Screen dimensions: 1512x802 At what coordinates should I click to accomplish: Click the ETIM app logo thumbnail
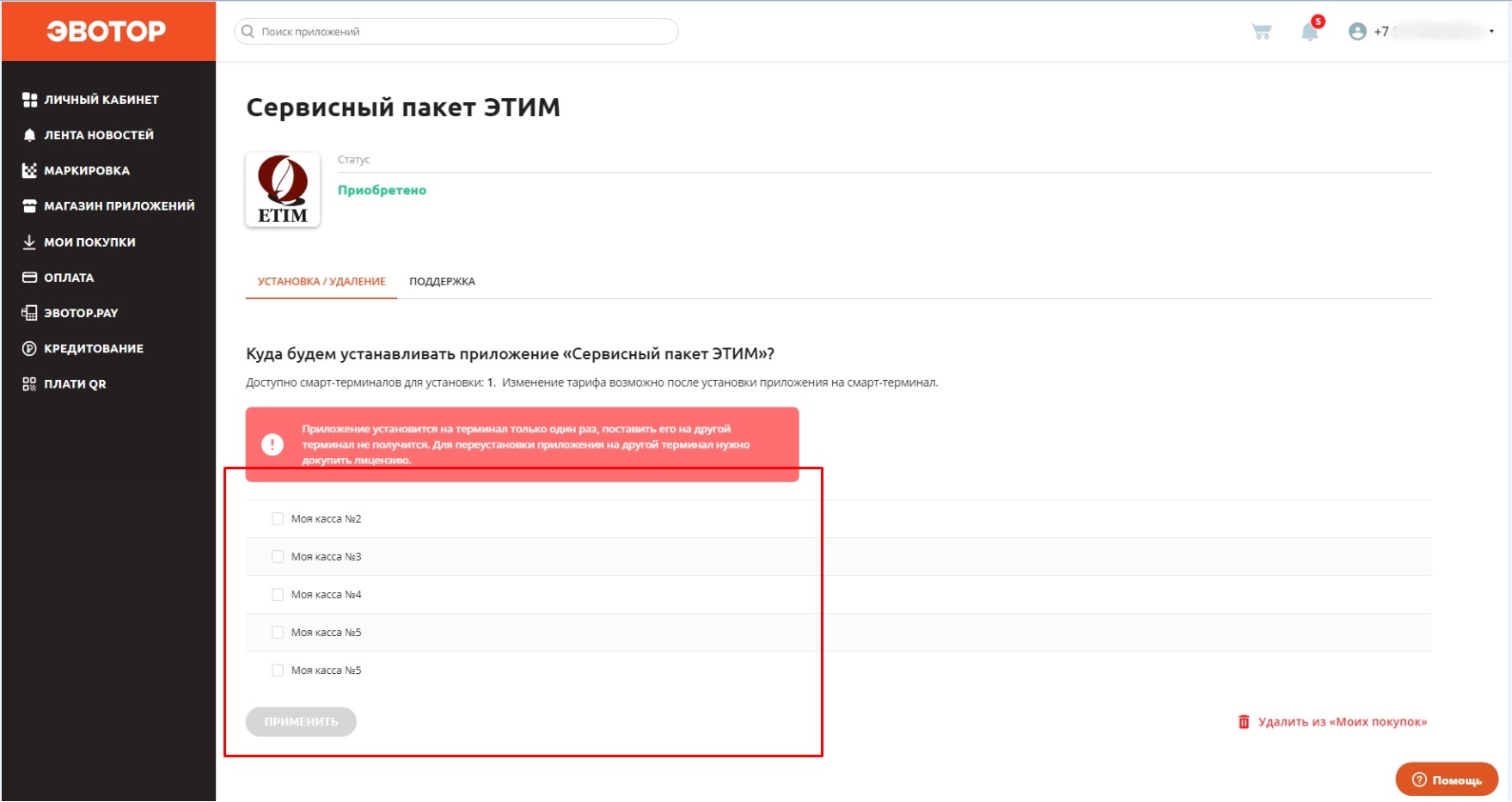coord(283,190)
